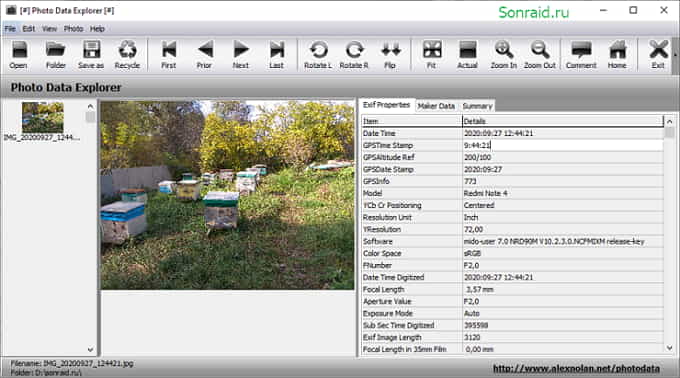
Task: Open the View menu
Action: (49, 29)
